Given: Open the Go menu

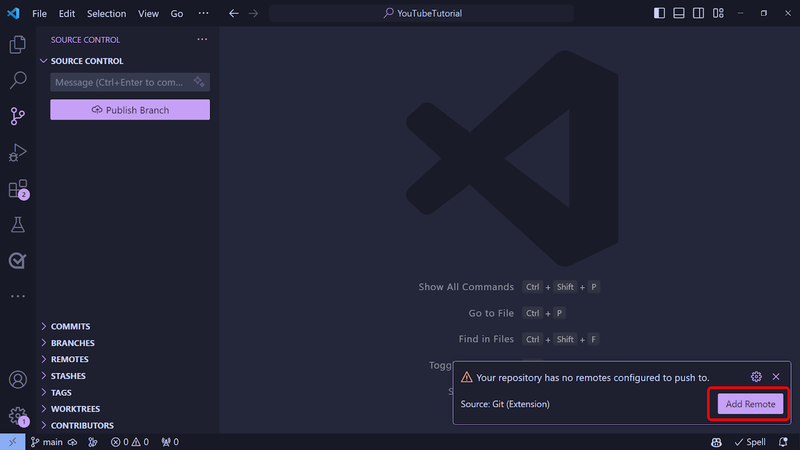Looking at the screenshot, I should (x=177, y=13).
